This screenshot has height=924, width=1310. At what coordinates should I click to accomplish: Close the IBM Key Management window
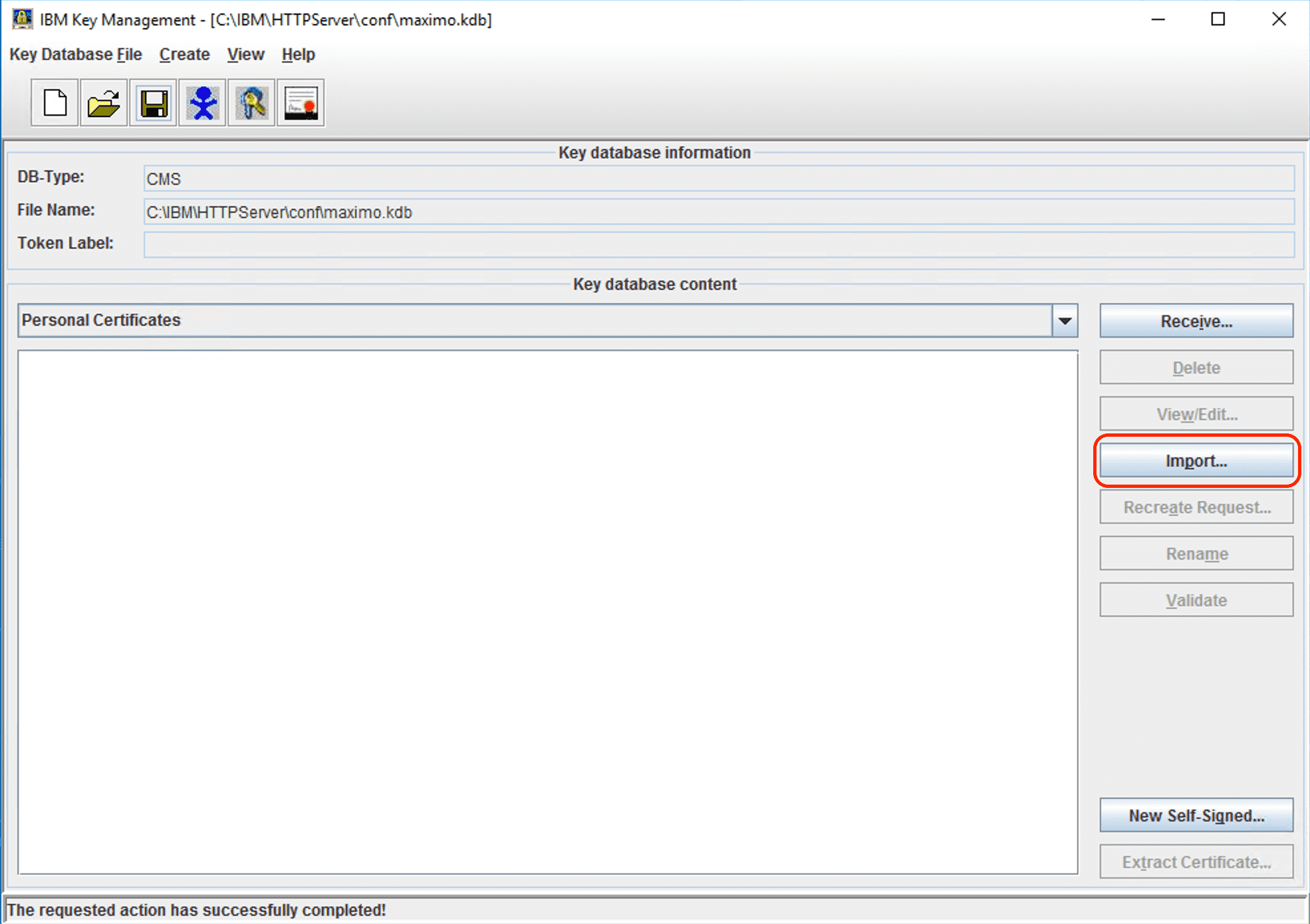1279,19
